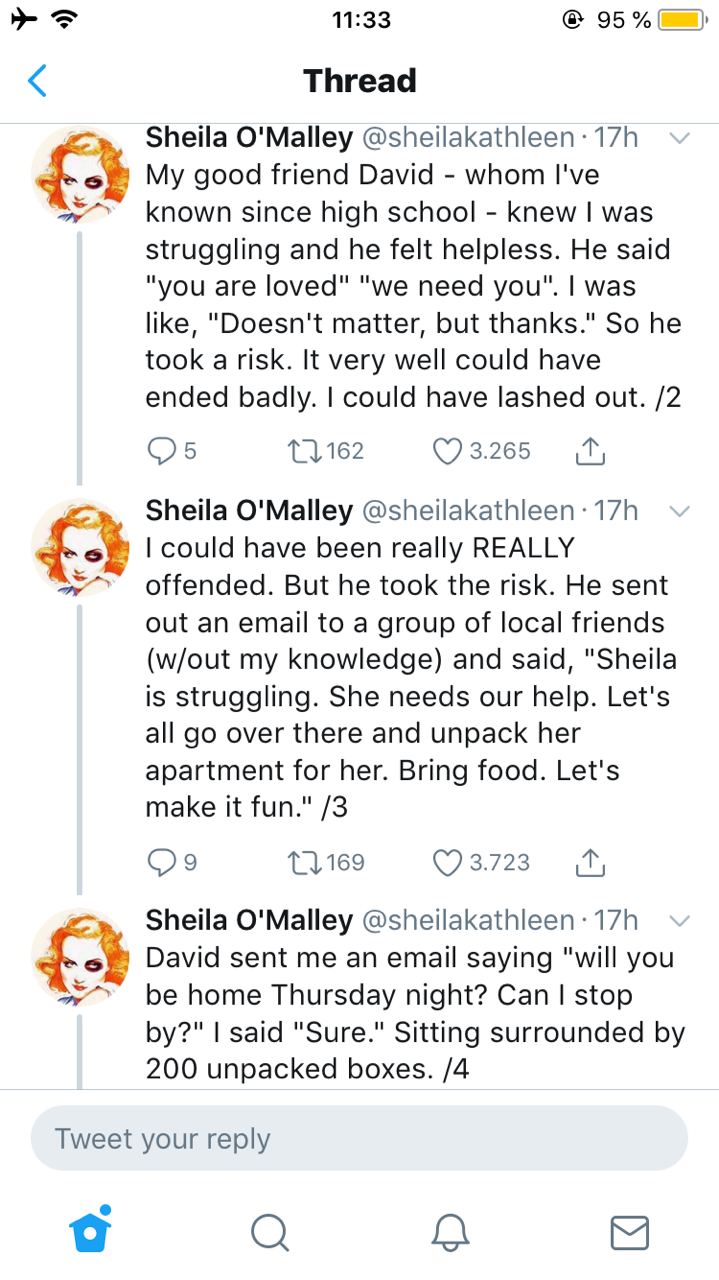
Task: Open the Notifications bell tab
Action: point(449,1232)
